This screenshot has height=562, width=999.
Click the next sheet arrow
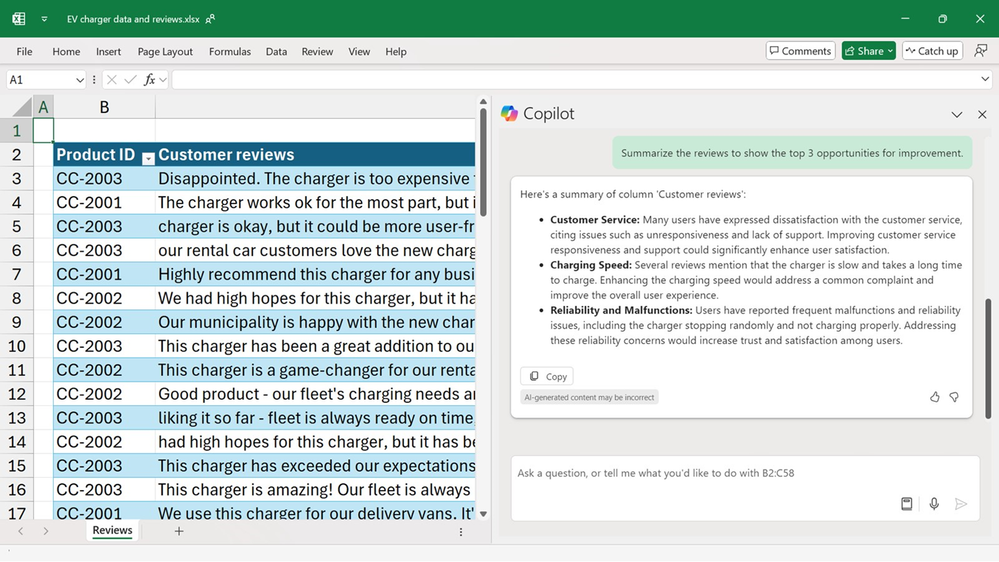(x=46, y=531)
